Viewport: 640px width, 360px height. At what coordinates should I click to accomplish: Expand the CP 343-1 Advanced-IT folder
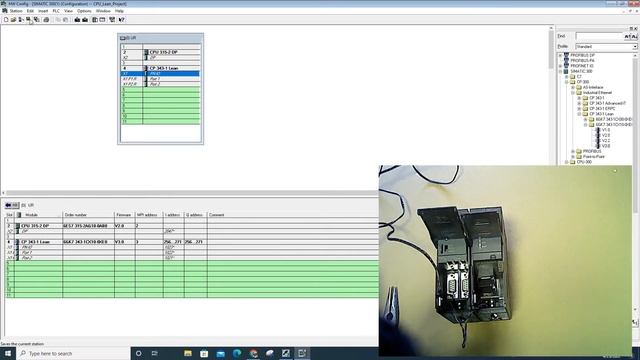pos(579,103)
